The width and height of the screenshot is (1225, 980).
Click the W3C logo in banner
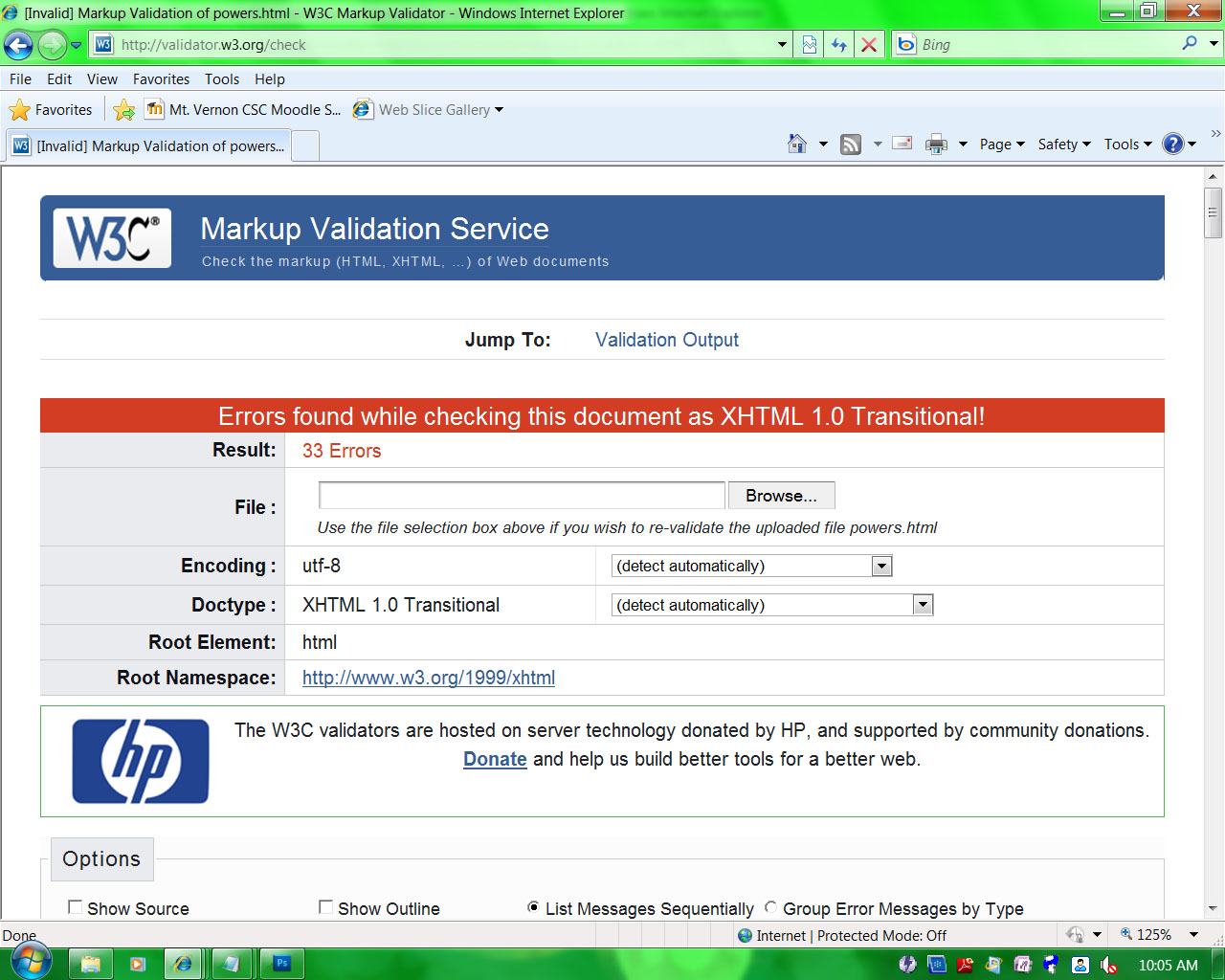tap(112, 237)
